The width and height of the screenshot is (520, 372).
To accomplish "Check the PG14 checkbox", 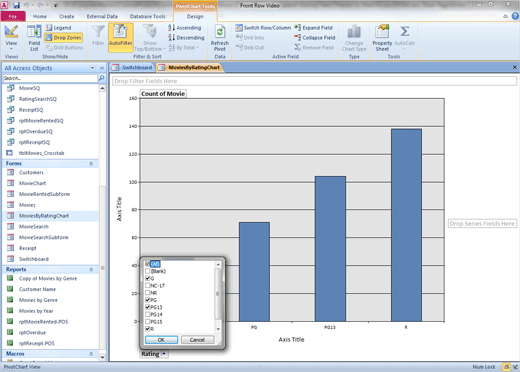I will (148, 315).
